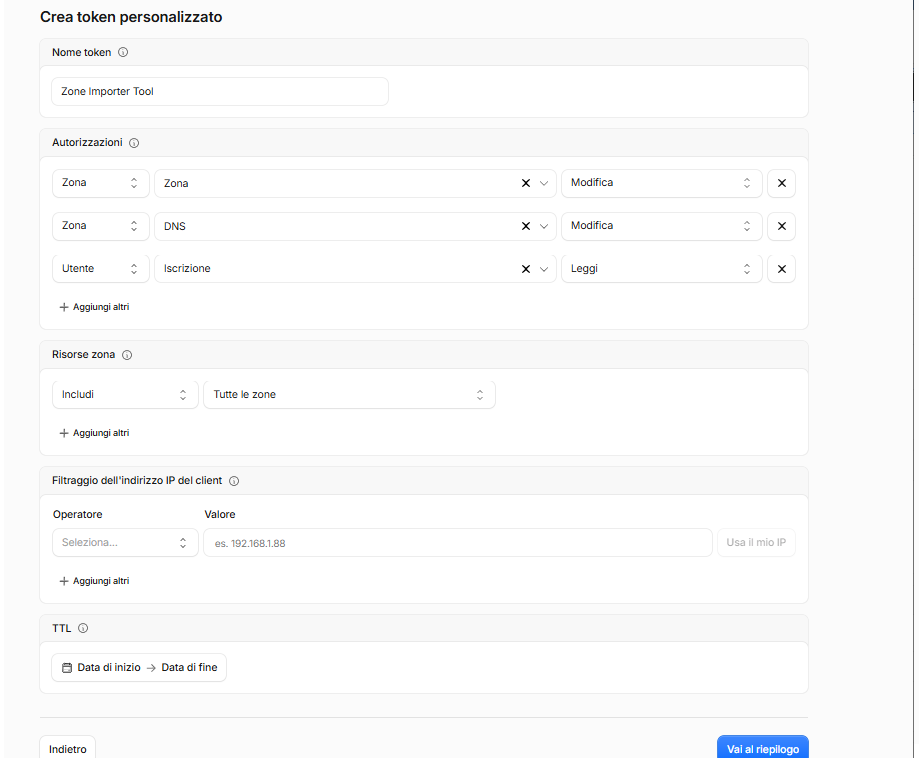Remove the DNS permission row
Image resolution: width=919 pixels, height=758 pixels.
(781, 226)
